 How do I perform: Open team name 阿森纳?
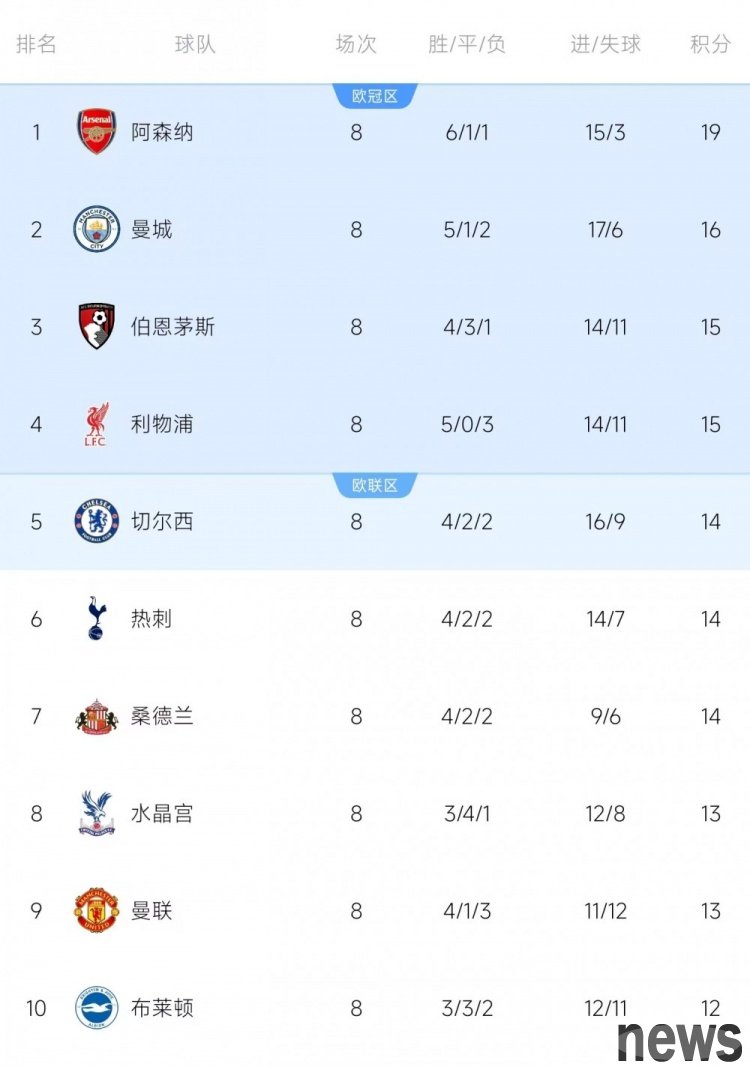click(162, 132)
